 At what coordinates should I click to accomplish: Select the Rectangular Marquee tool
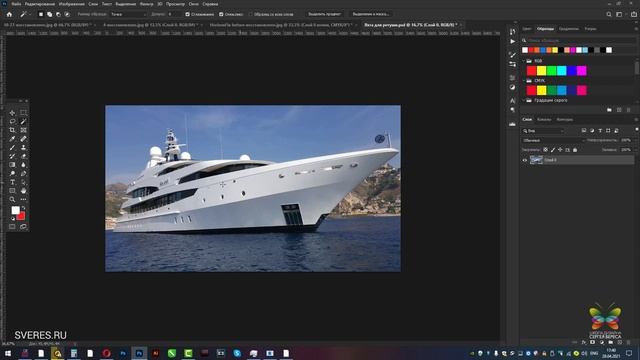pyautogui.click(x=23, y=113)
